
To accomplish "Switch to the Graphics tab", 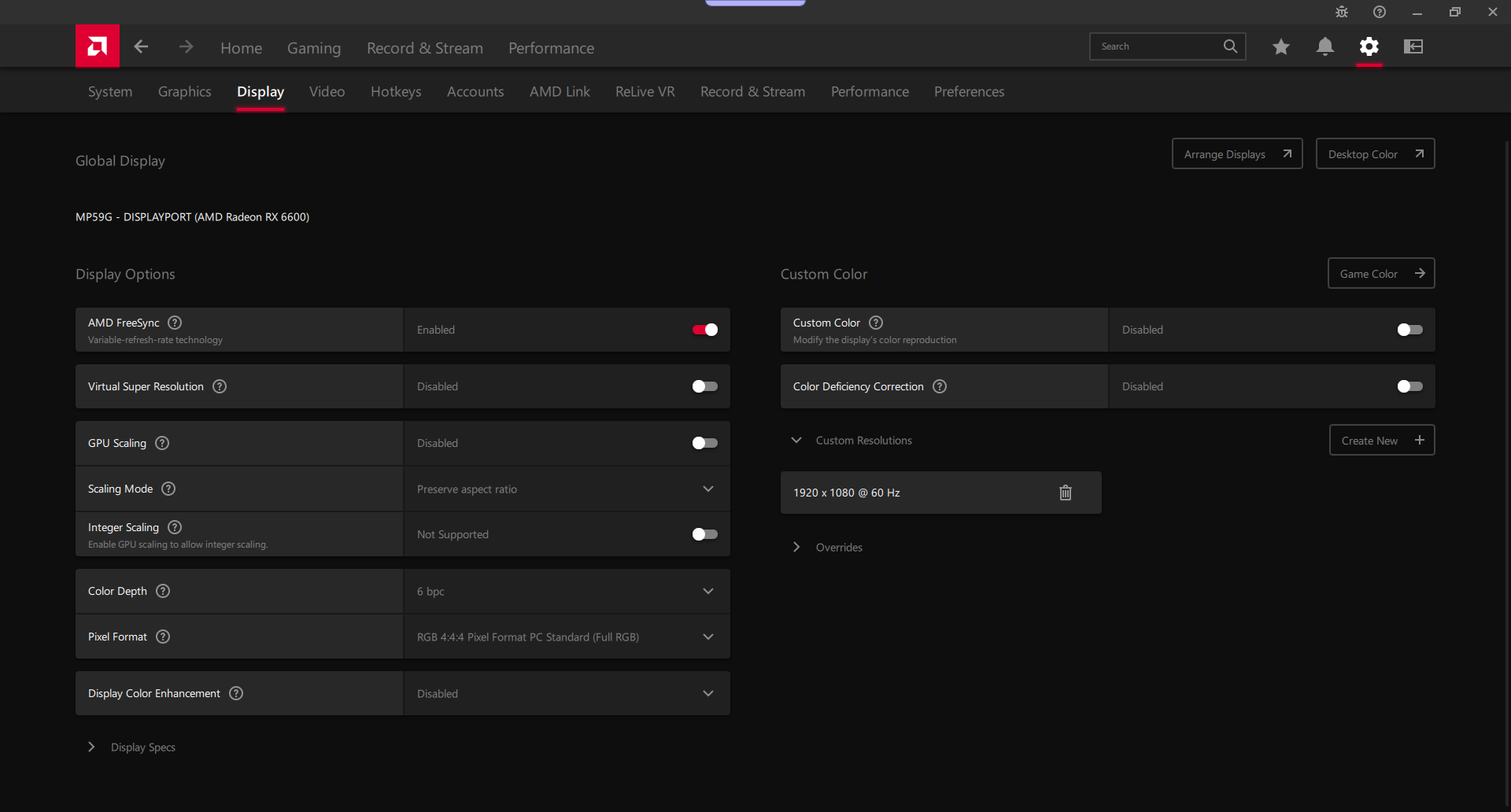I will pyautogui.click(x=184, y=92).
